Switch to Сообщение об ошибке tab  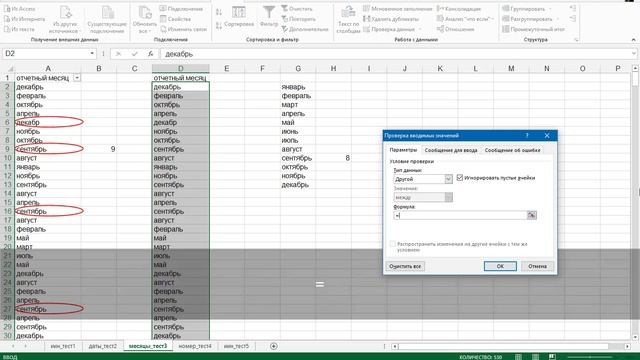click(x=512, y=150)
